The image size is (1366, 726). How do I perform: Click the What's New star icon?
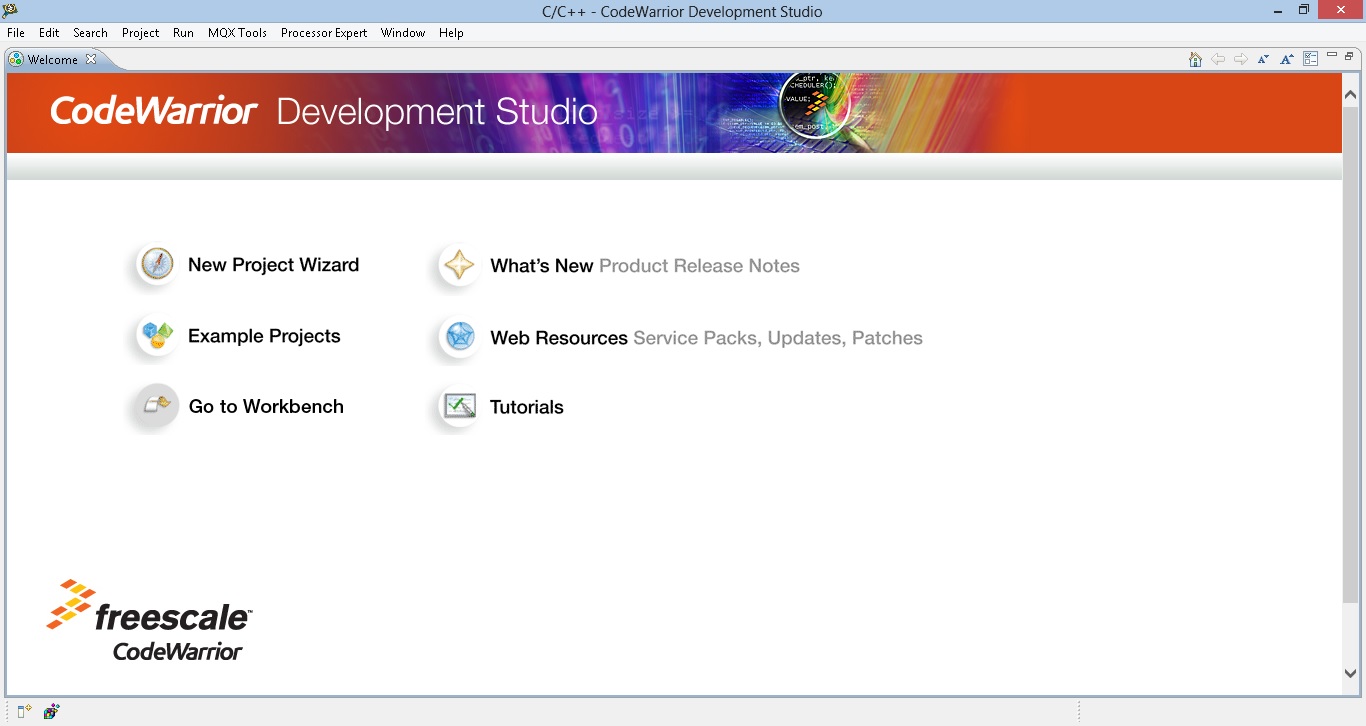click(459, 266)
